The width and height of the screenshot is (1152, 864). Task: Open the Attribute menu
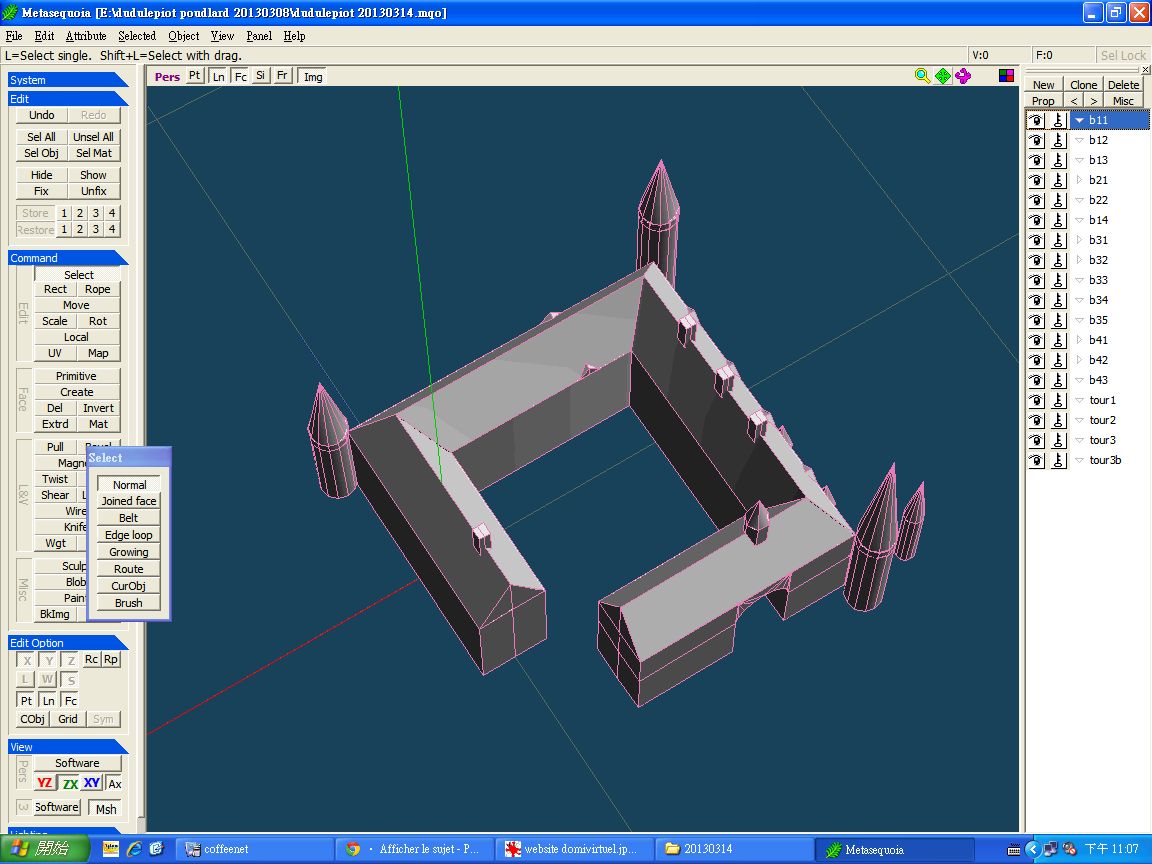click(86, 36)
